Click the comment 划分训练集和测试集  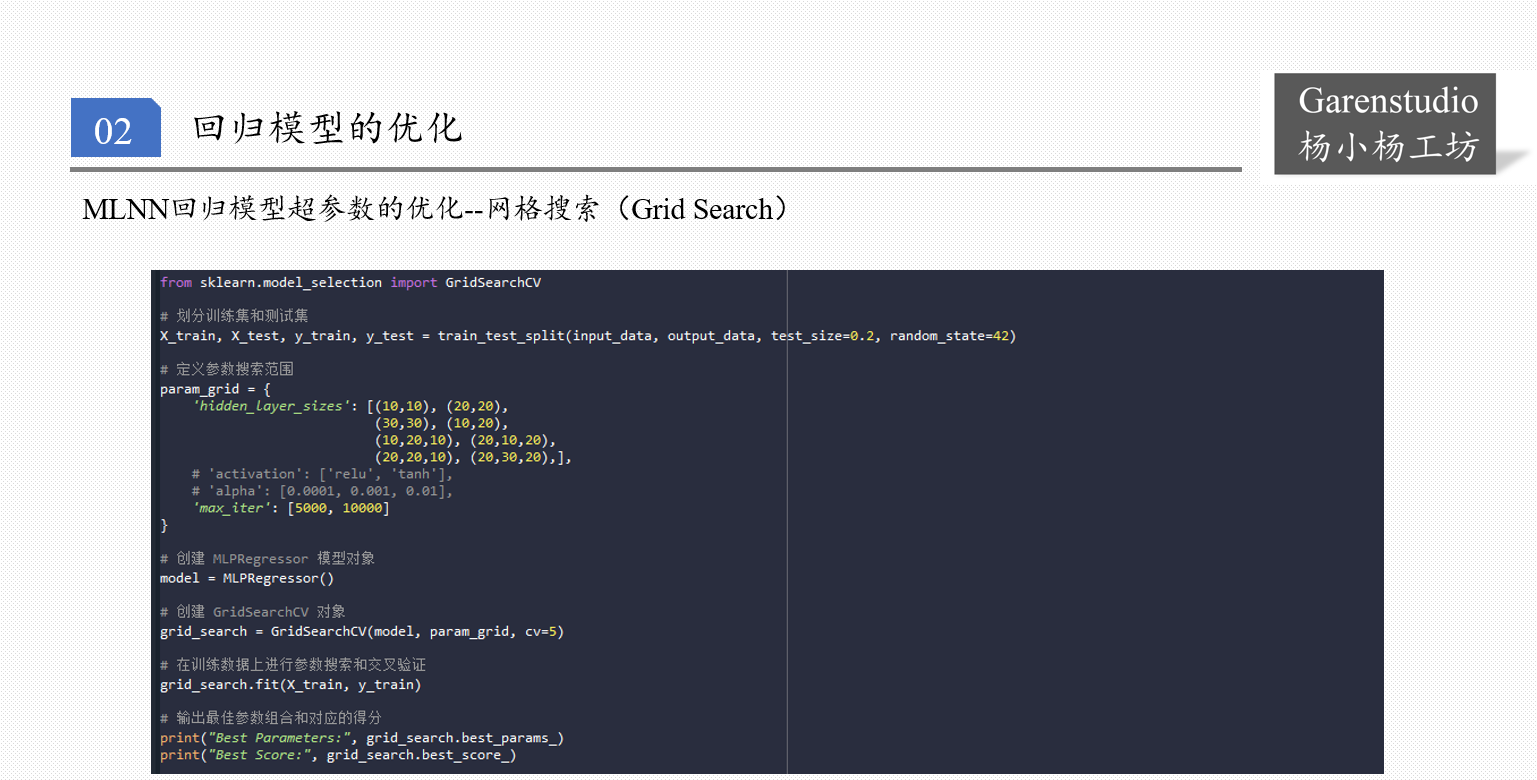coord(235,316)
